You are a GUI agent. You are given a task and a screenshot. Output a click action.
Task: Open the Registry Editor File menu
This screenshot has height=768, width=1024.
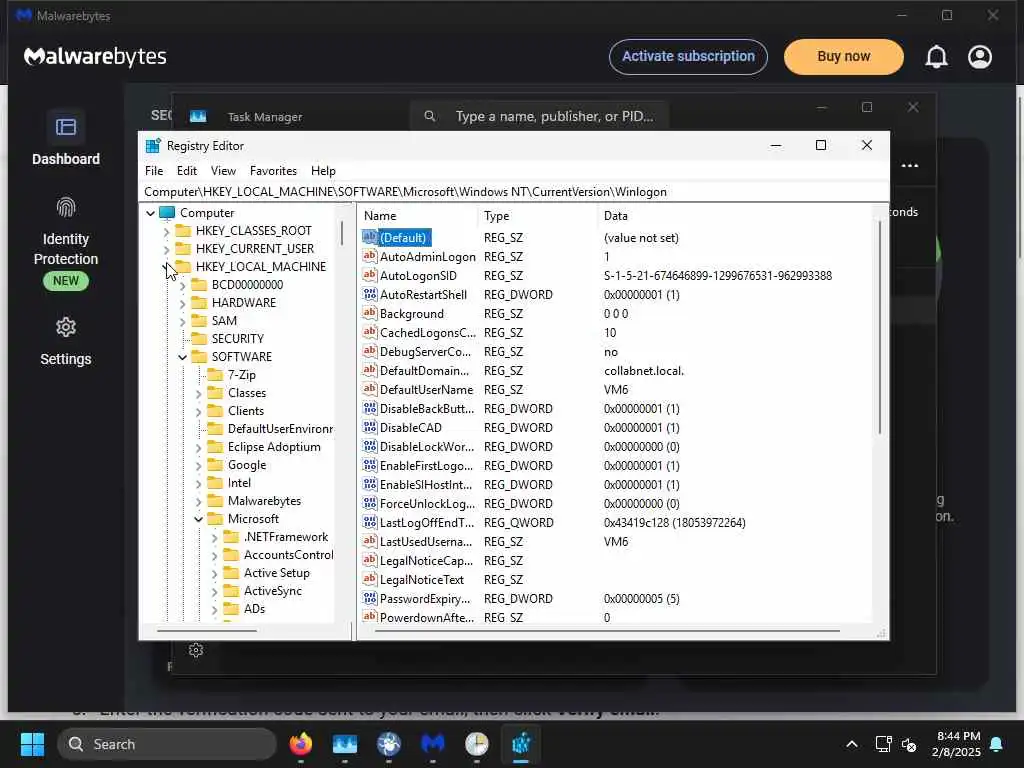(x=154, y=171)
